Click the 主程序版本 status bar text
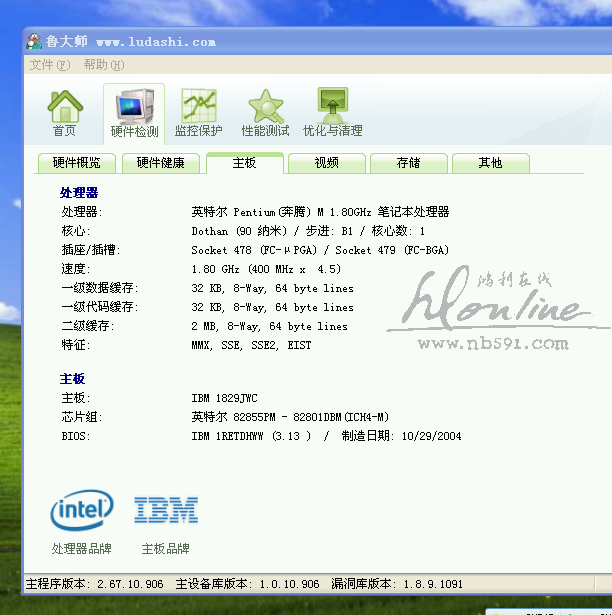Screen dimensions: 612x615 (x=94, y=584)
